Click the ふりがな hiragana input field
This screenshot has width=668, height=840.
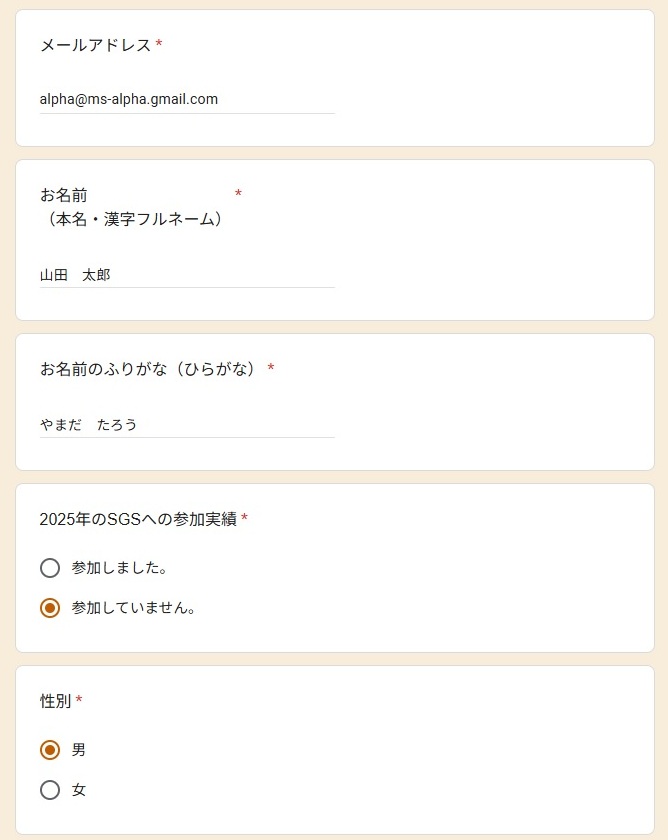[187, 424]
